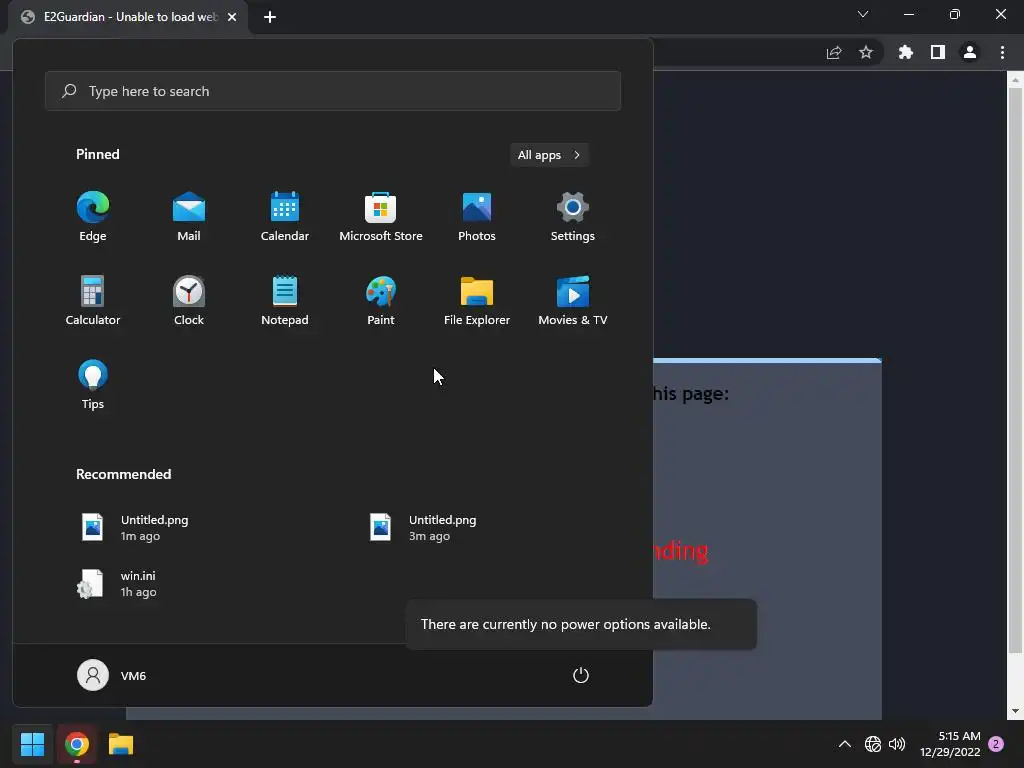Click the Windows Start button on taskbar
Viewport: 1024px width, 768px height.
pos(32,744)
